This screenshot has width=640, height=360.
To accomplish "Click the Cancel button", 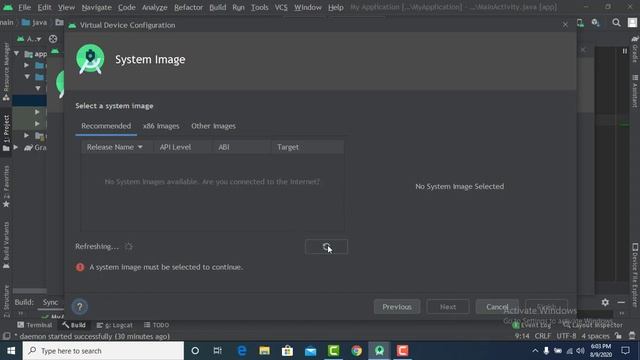I will (x=497, y=307).
